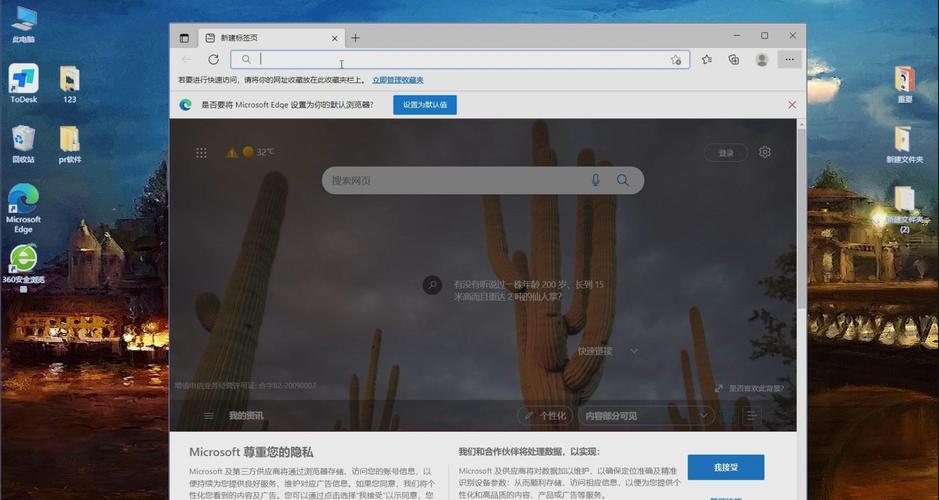The width and height of the screenshot is (939, 500).
Task: Open Edge settings and more menu
Action: (789, 59)
